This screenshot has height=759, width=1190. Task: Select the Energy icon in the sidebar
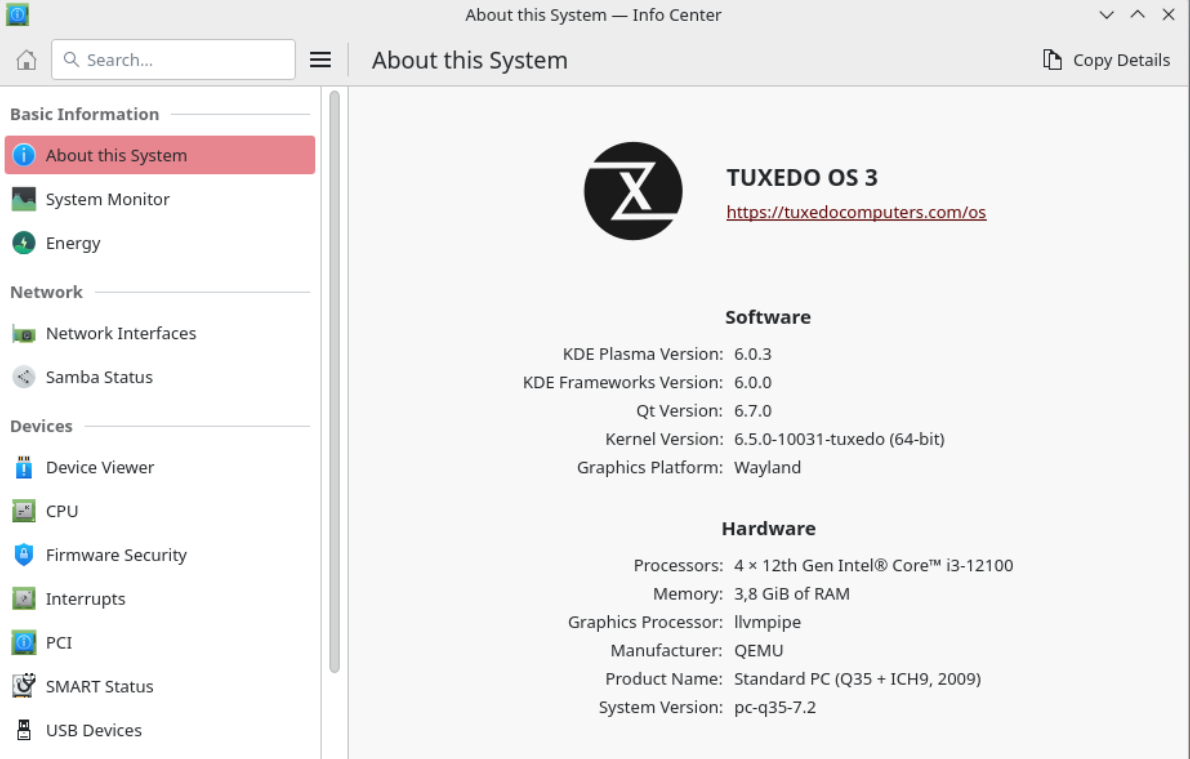click(24, 243)
